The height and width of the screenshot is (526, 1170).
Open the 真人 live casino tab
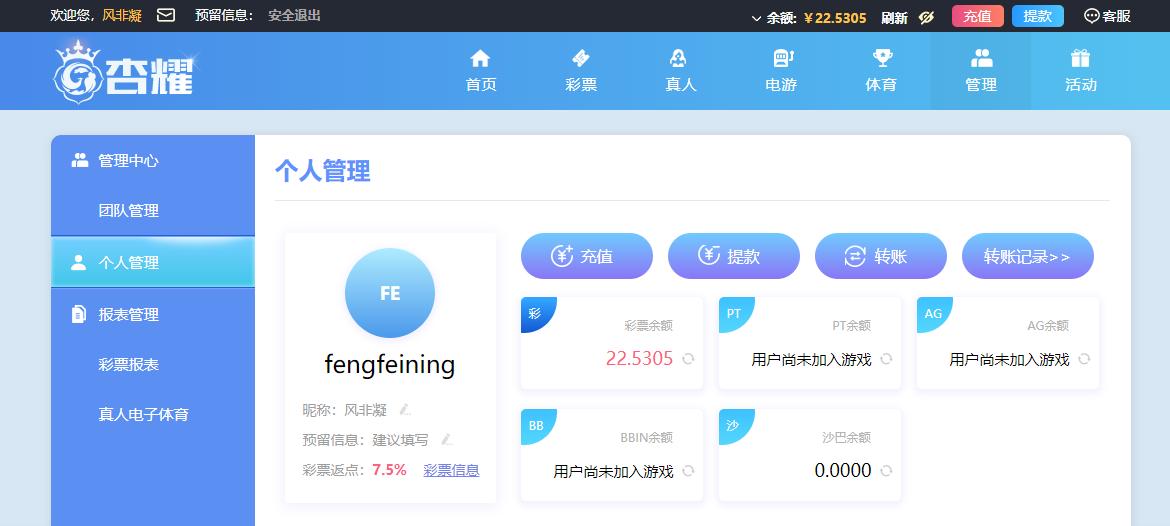681,71
